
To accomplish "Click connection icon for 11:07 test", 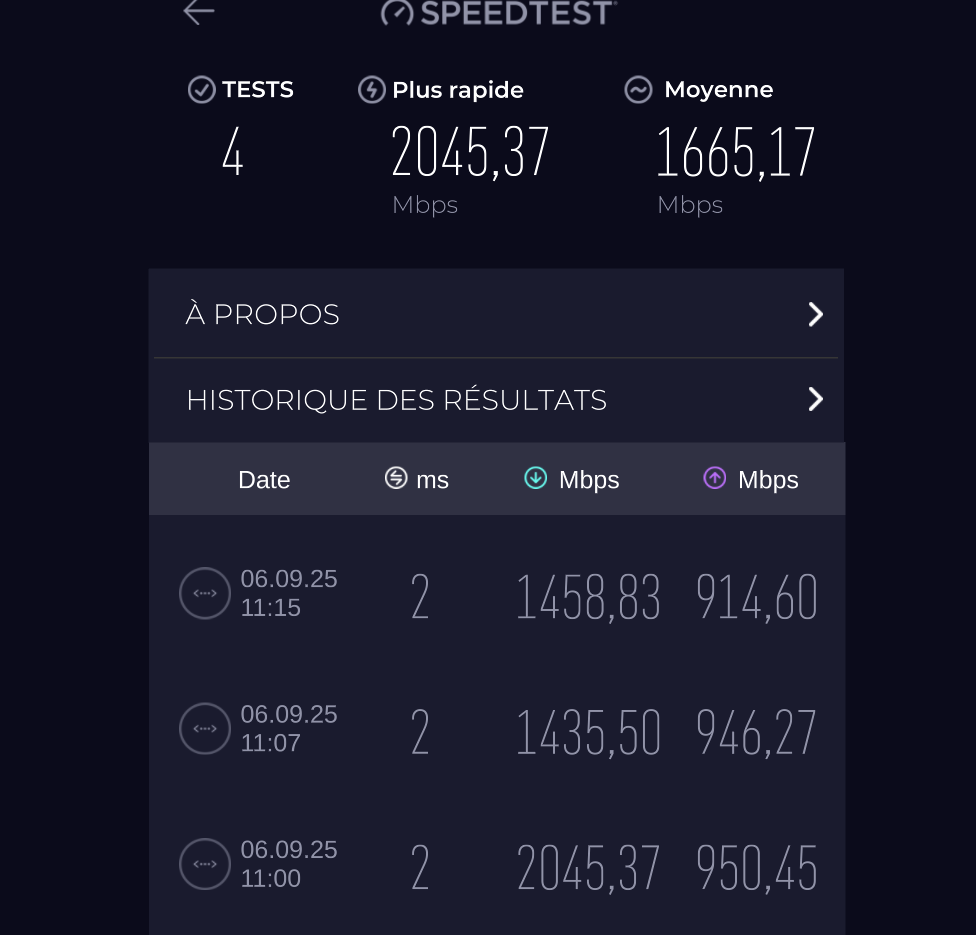I will coord(205,728).
